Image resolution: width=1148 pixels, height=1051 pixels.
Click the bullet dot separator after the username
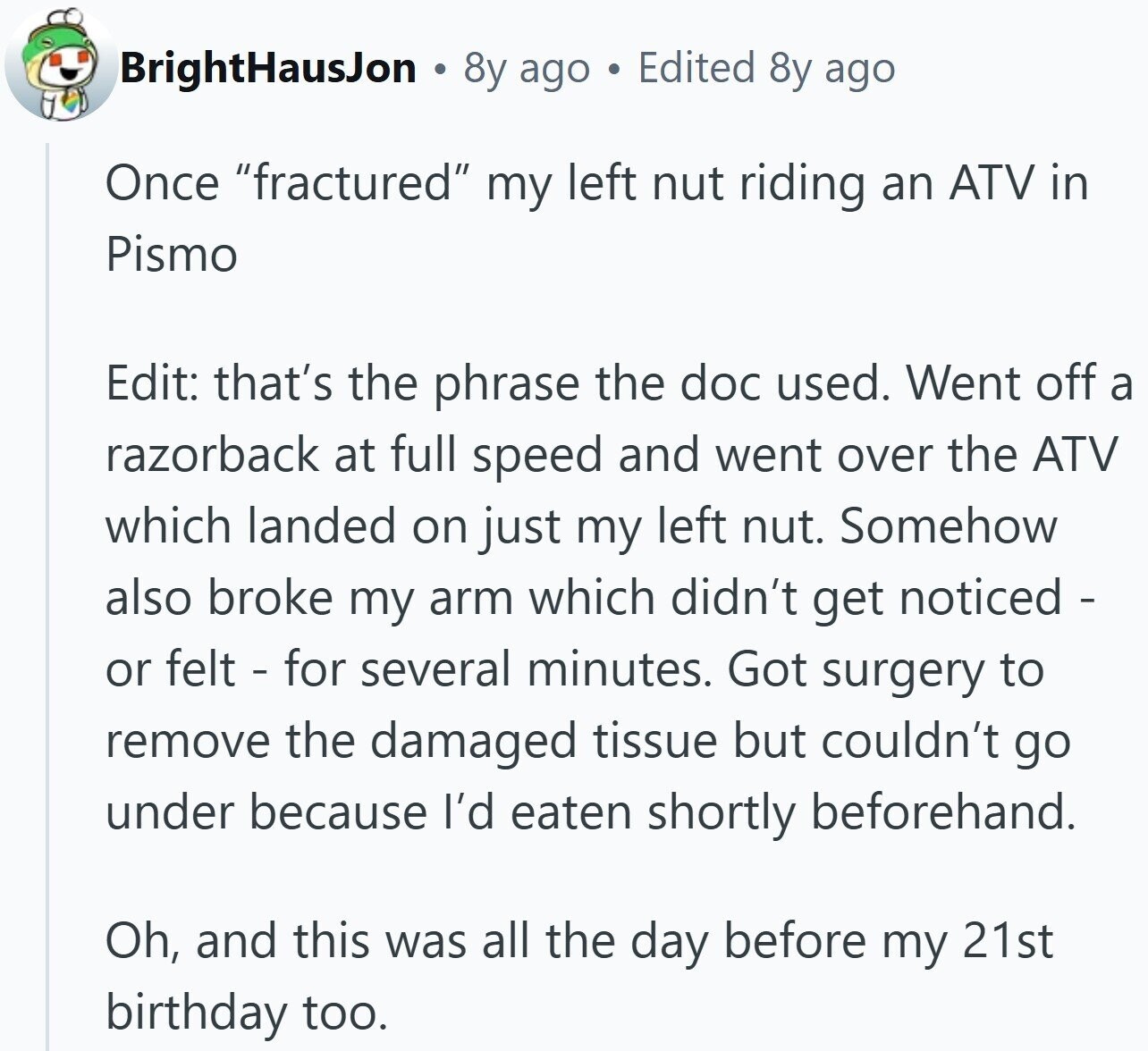439,70
